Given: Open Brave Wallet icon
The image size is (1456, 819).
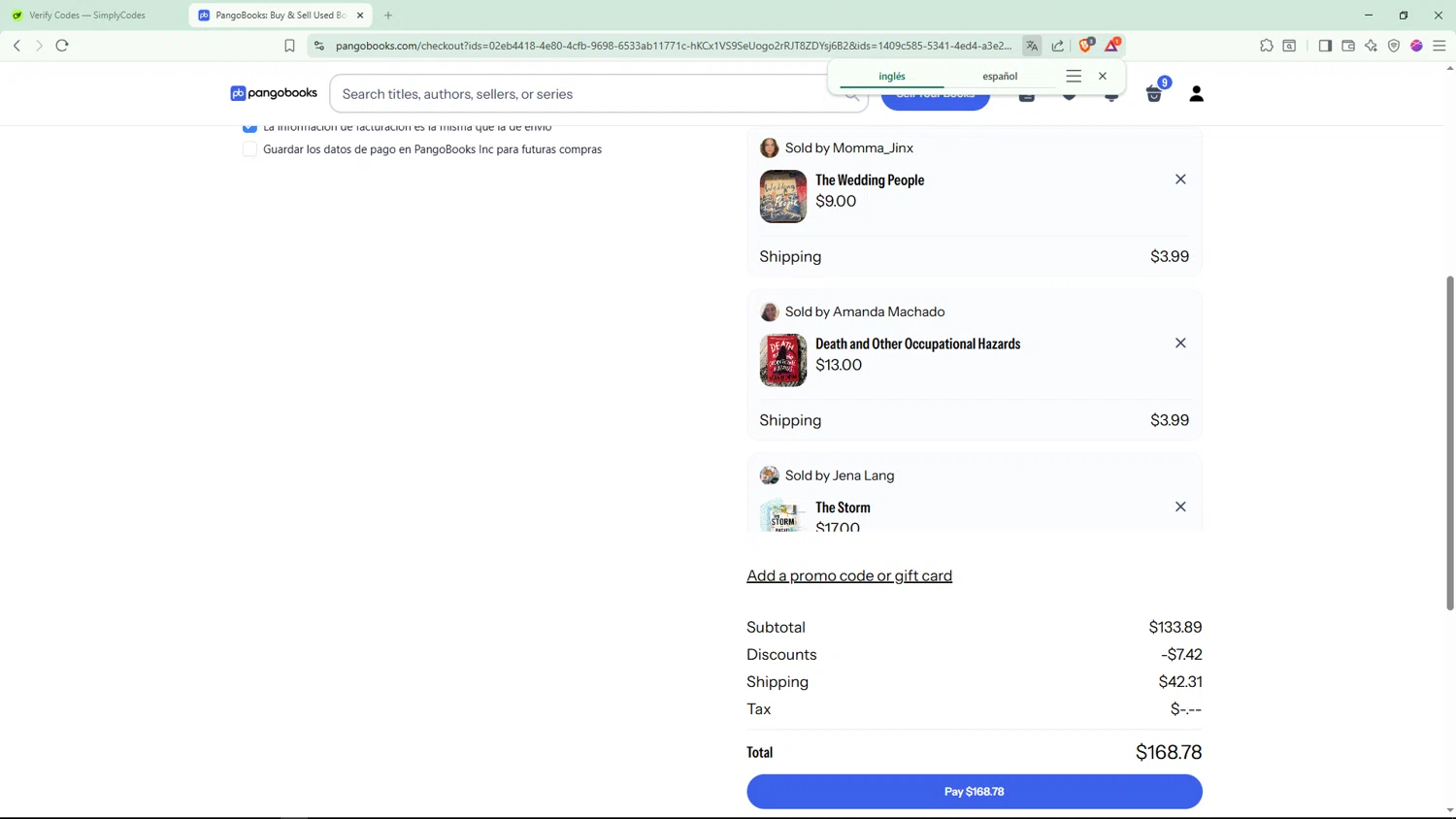Looking at the screenshot, I should (1348, 46).
